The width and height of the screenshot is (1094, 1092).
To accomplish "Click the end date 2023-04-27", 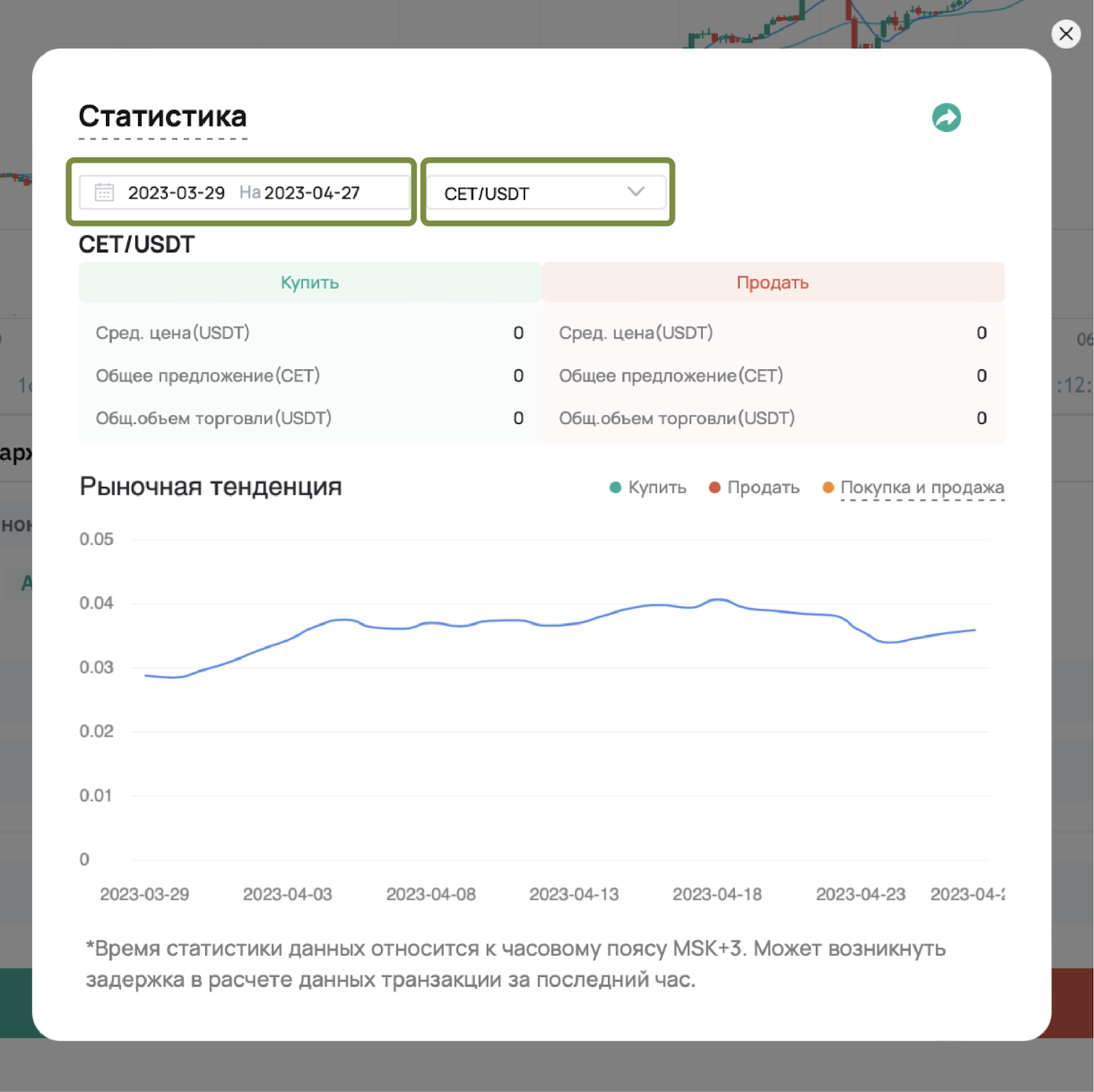I will click(312, 194).
